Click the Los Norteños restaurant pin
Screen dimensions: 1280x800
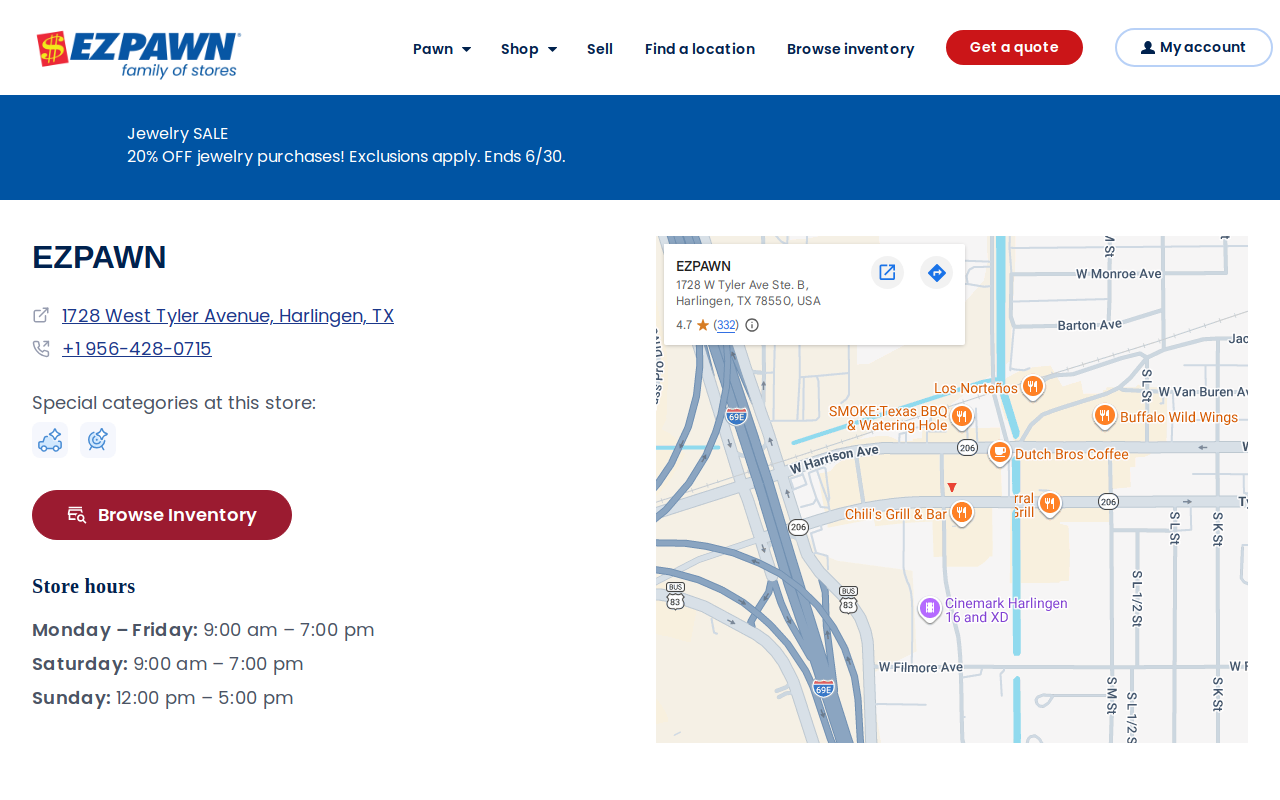[1033, 386]
